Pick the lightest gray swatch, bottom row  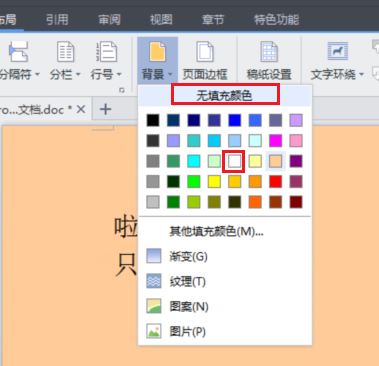click(x=153, y=202)
